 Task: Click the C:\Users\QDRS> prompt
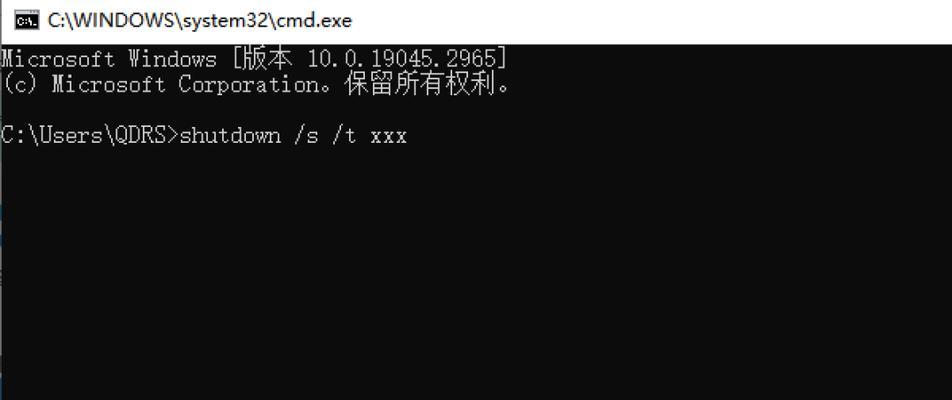click(90, 135)
